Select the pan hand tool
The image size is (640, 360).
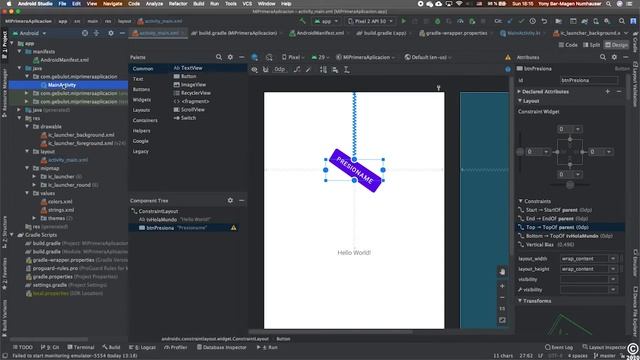click(x=502, y=272)
